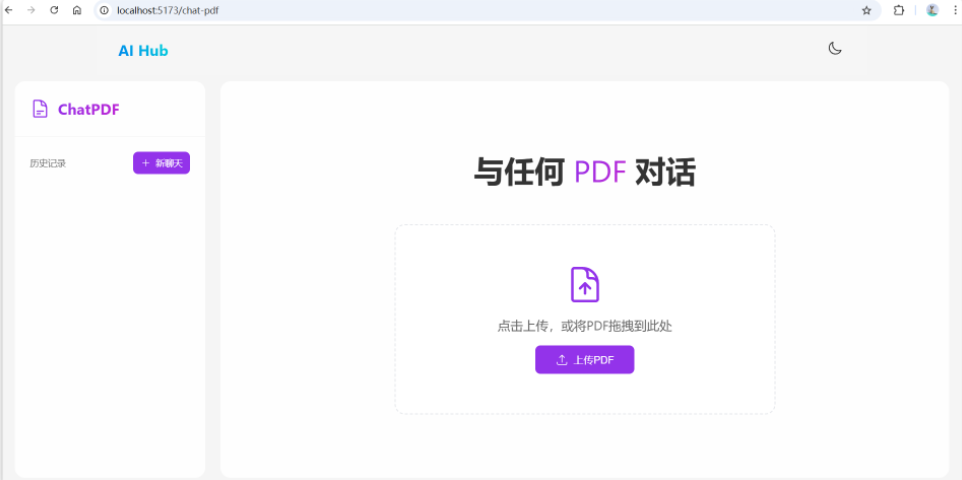Click the ChatPDF sidebar title

88,110
